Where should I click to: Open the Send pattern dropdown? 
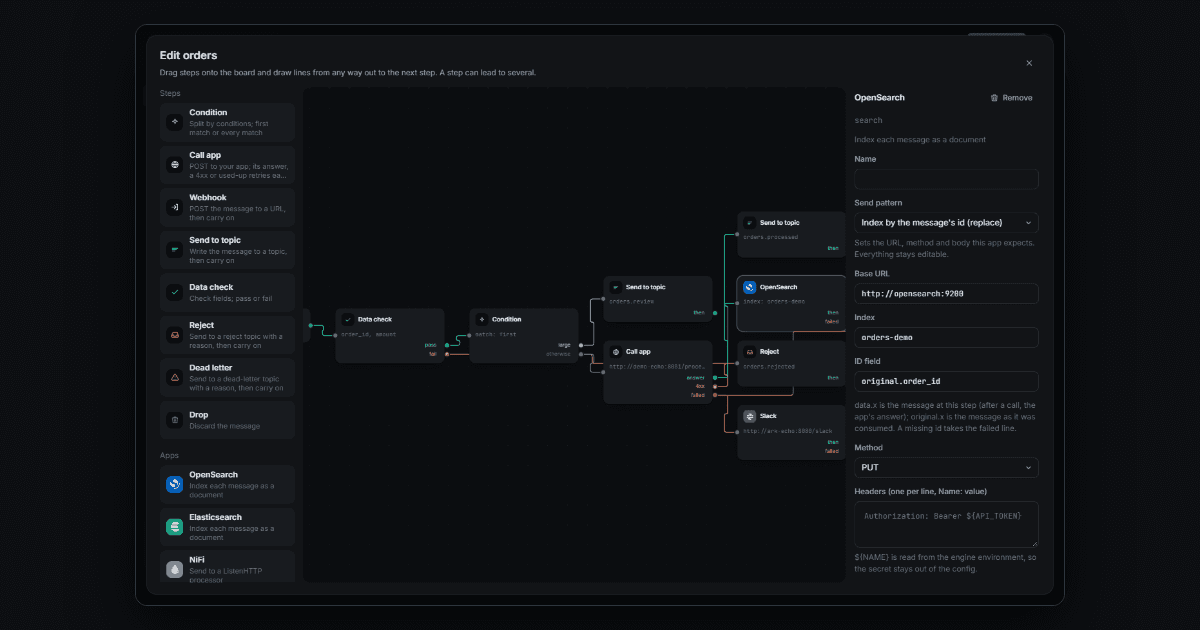coord(946,223)
